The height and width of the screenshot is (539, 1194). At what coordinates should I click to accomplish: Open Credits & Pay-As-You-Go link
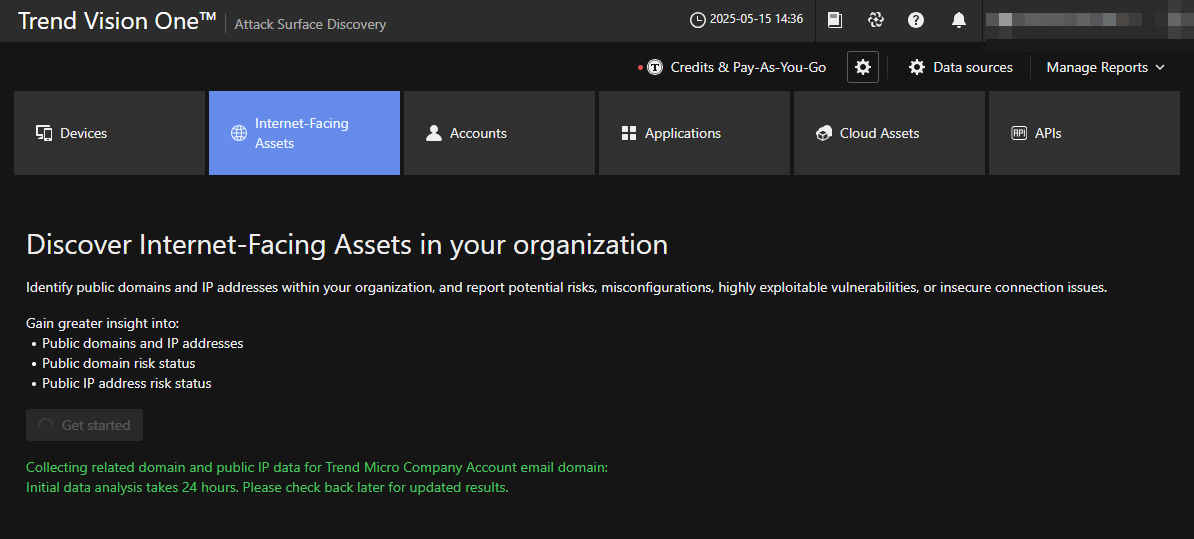(748, 67)
